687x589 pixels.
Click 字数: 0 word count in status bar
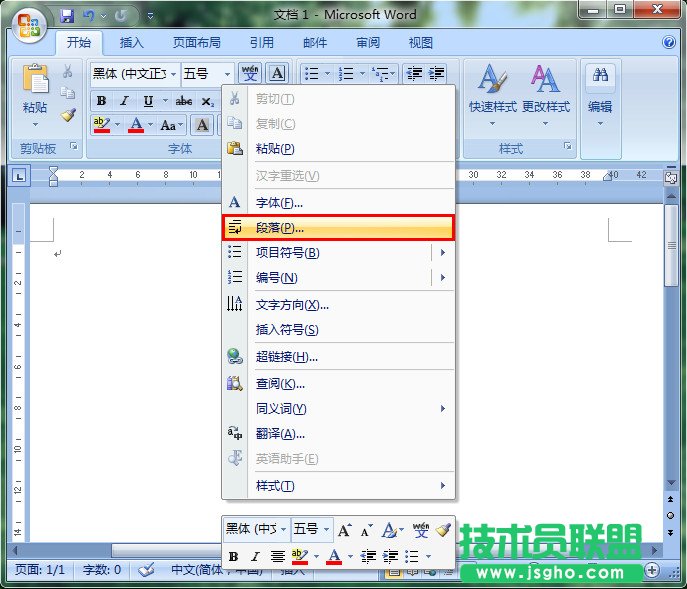coord(102,570)
